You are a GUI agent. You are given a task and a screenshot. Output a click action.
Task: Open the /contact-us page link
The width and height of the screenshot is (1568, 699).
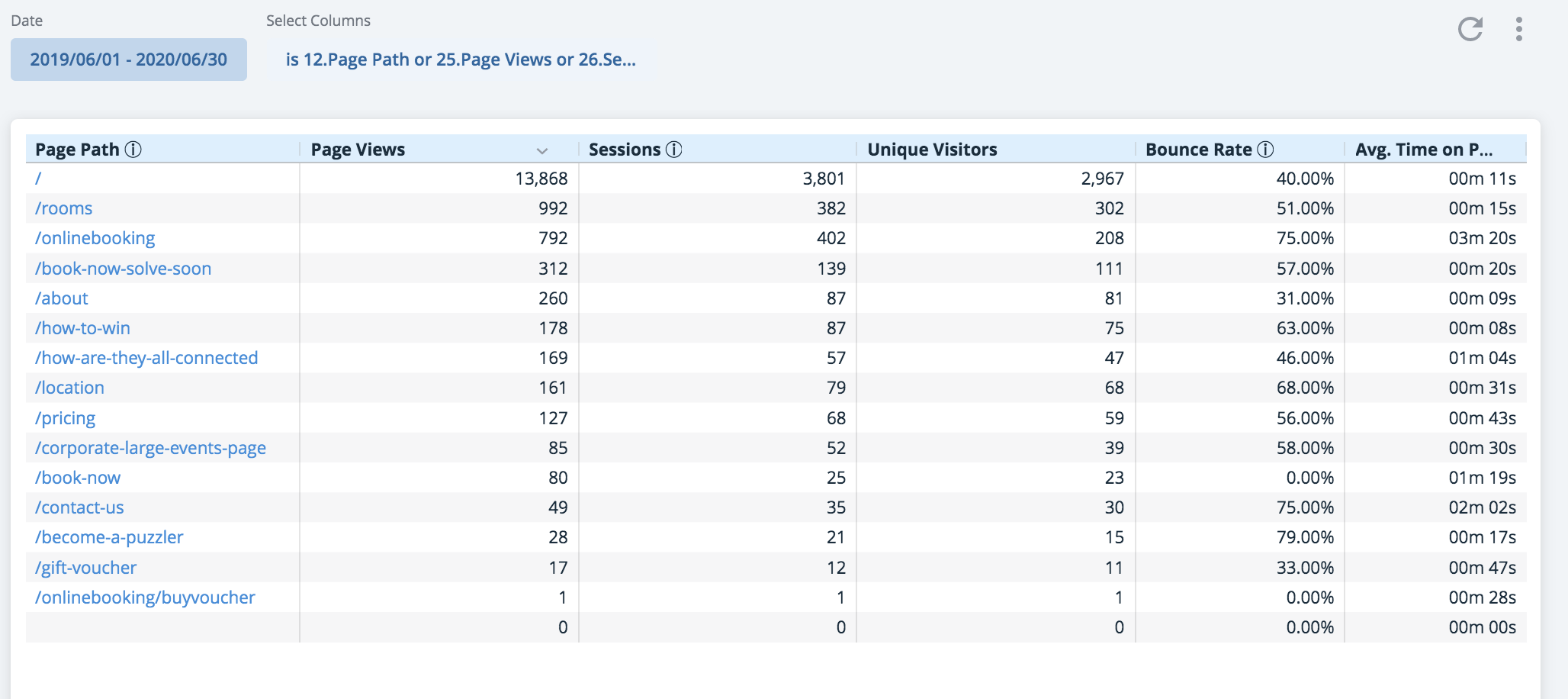point(79,507)
